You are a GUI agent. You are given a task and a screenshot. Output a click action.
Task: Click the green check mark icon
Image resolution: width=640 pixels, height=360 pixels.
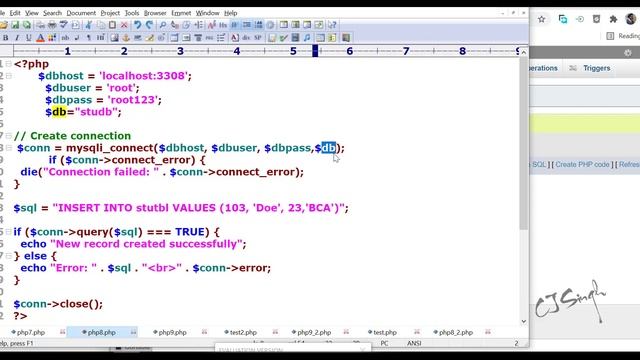(283, 38)
